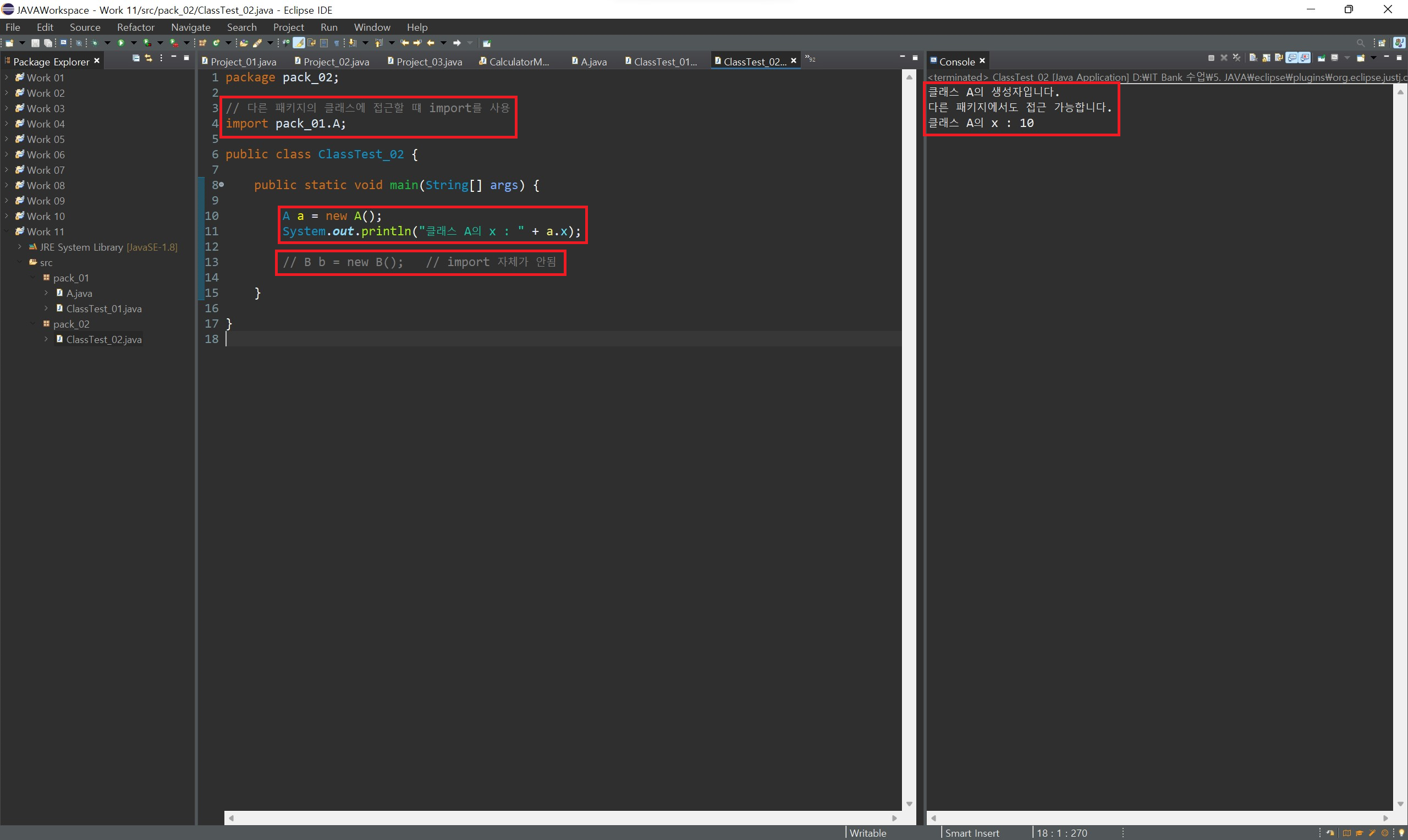Click Open Type in the toolbar
This screenshot has width=1408, height=840.
coord(244,43)
